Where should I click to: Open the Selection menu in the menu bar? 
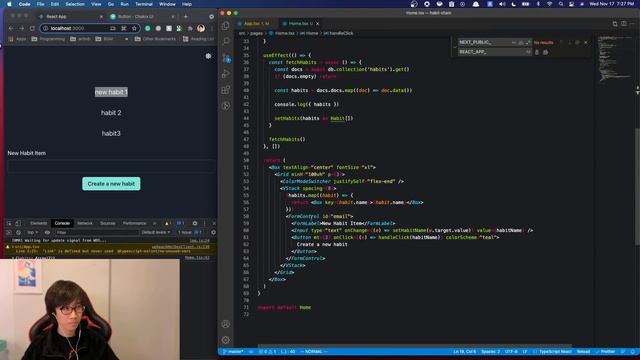(75, 4)
